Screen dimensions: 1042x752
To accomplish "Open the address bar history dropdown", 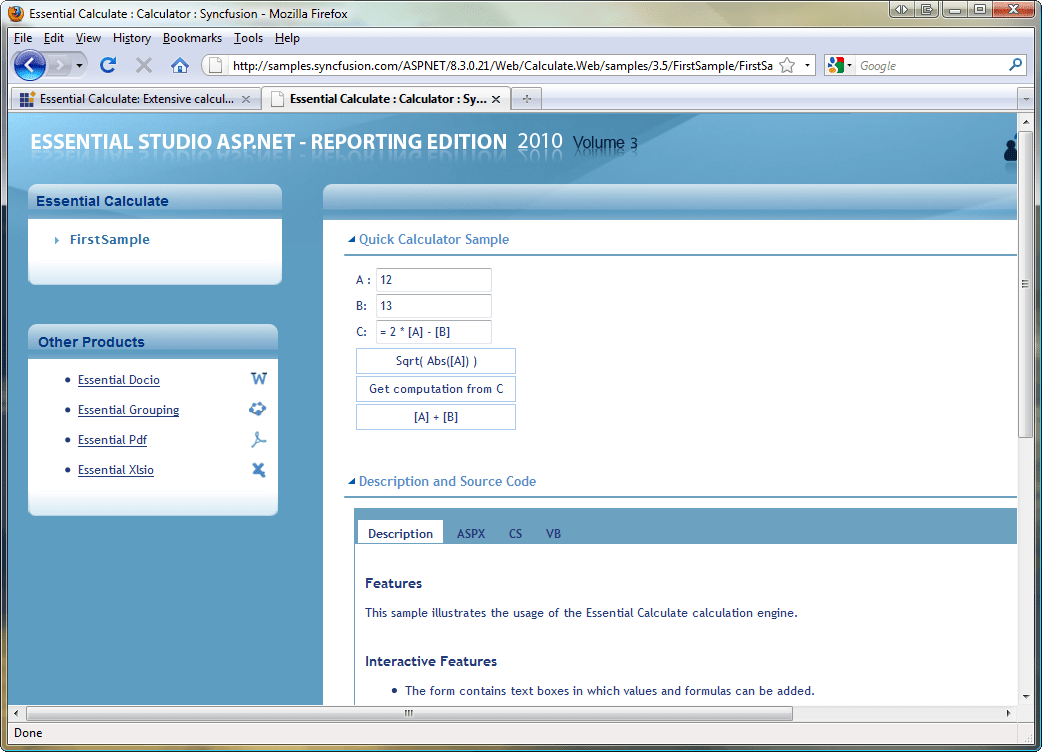I will click(807, 65).
